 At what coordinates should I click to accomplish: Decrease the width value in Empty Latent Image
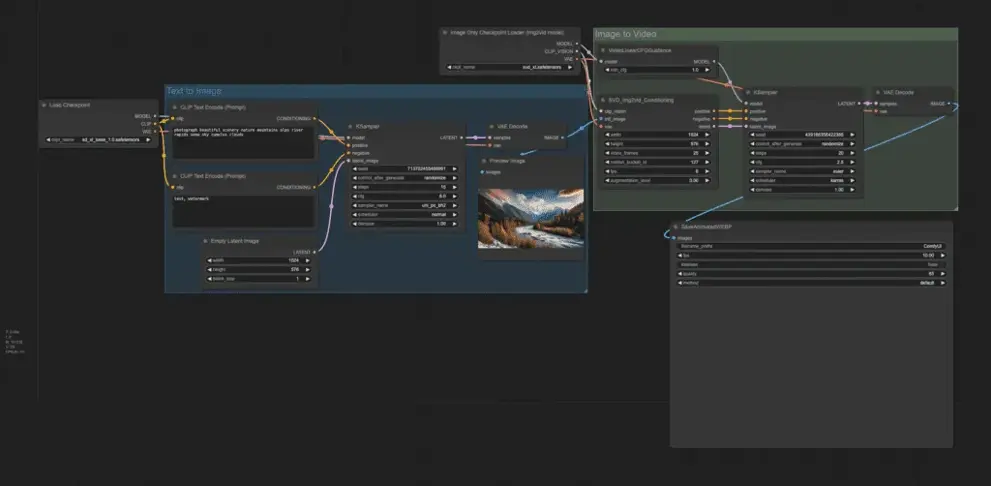(210, 260)
